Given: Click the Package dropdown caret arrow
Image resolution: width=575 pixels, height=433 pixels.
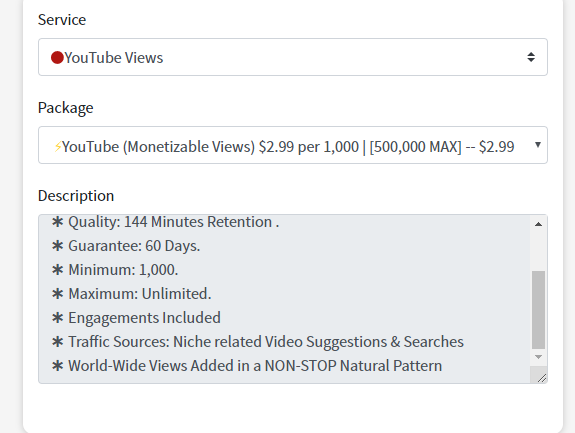Looking at the screenshot, I should point(538,145).
